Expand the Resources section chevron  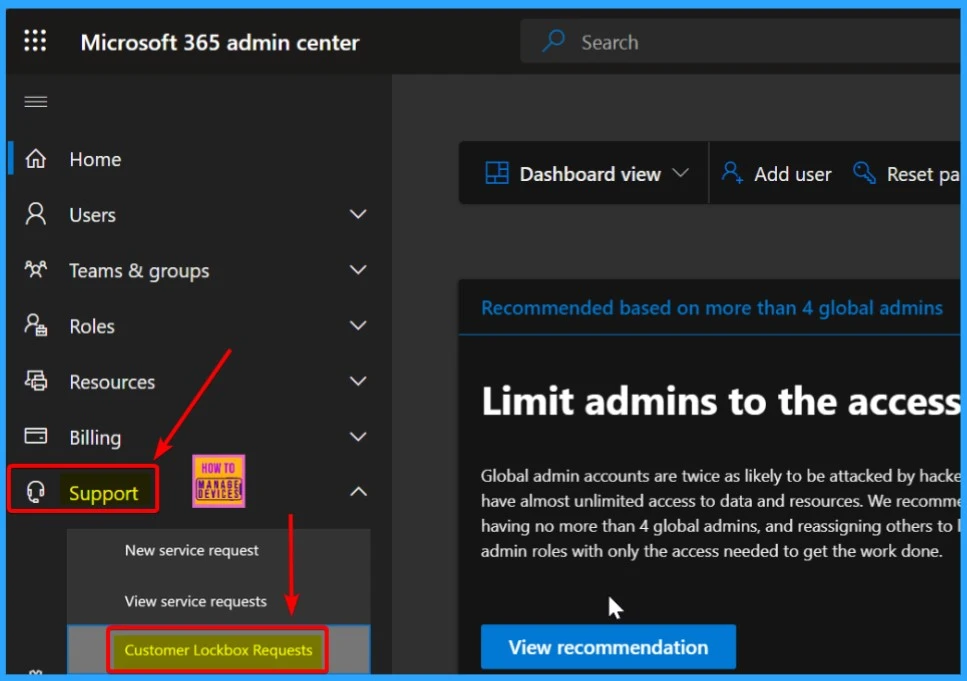coord(358,381)
